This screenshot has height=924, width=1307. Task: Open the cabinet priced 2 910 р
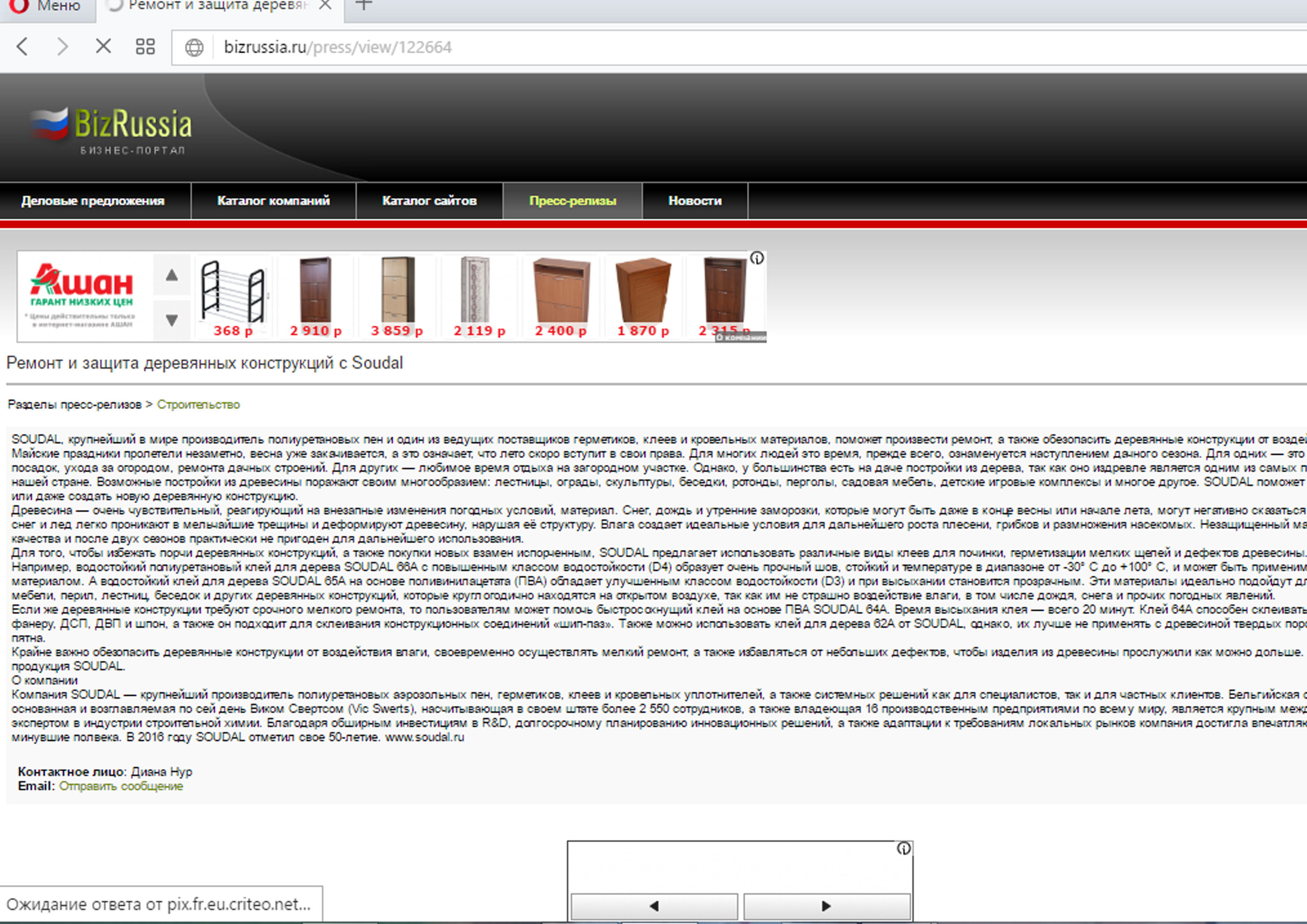[x=316, y=298]
